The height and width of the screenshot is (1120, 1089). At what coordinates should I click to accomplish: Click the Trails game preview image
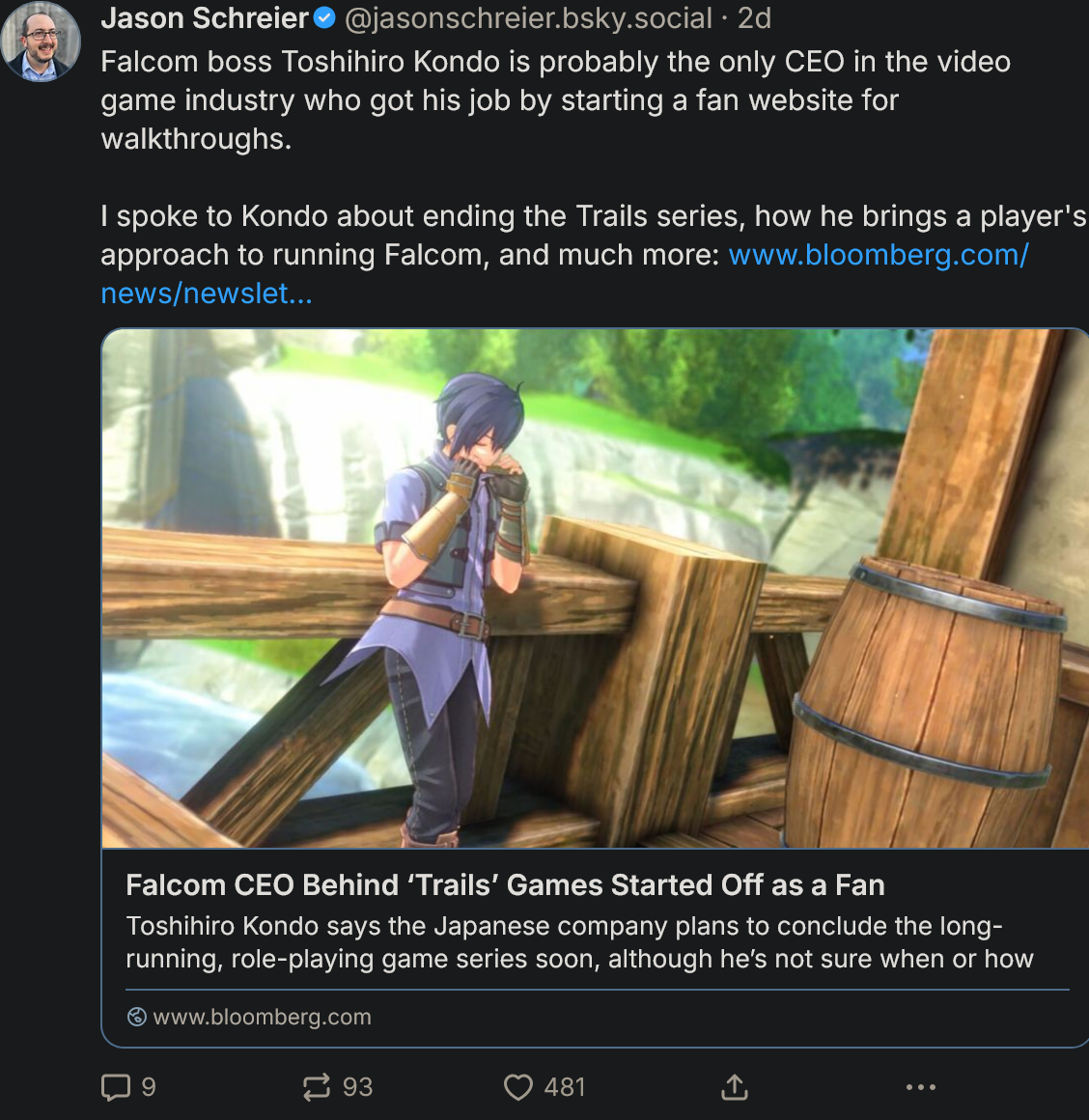pos(595,588)
